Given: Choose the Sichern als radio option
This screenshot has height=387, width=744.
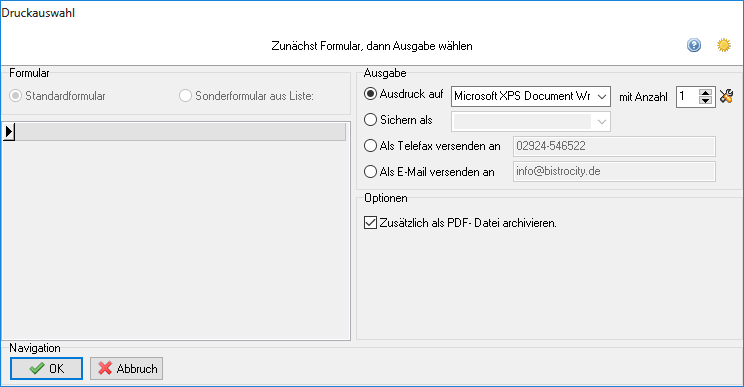Looking at the screenshot, I should (370, 120).
